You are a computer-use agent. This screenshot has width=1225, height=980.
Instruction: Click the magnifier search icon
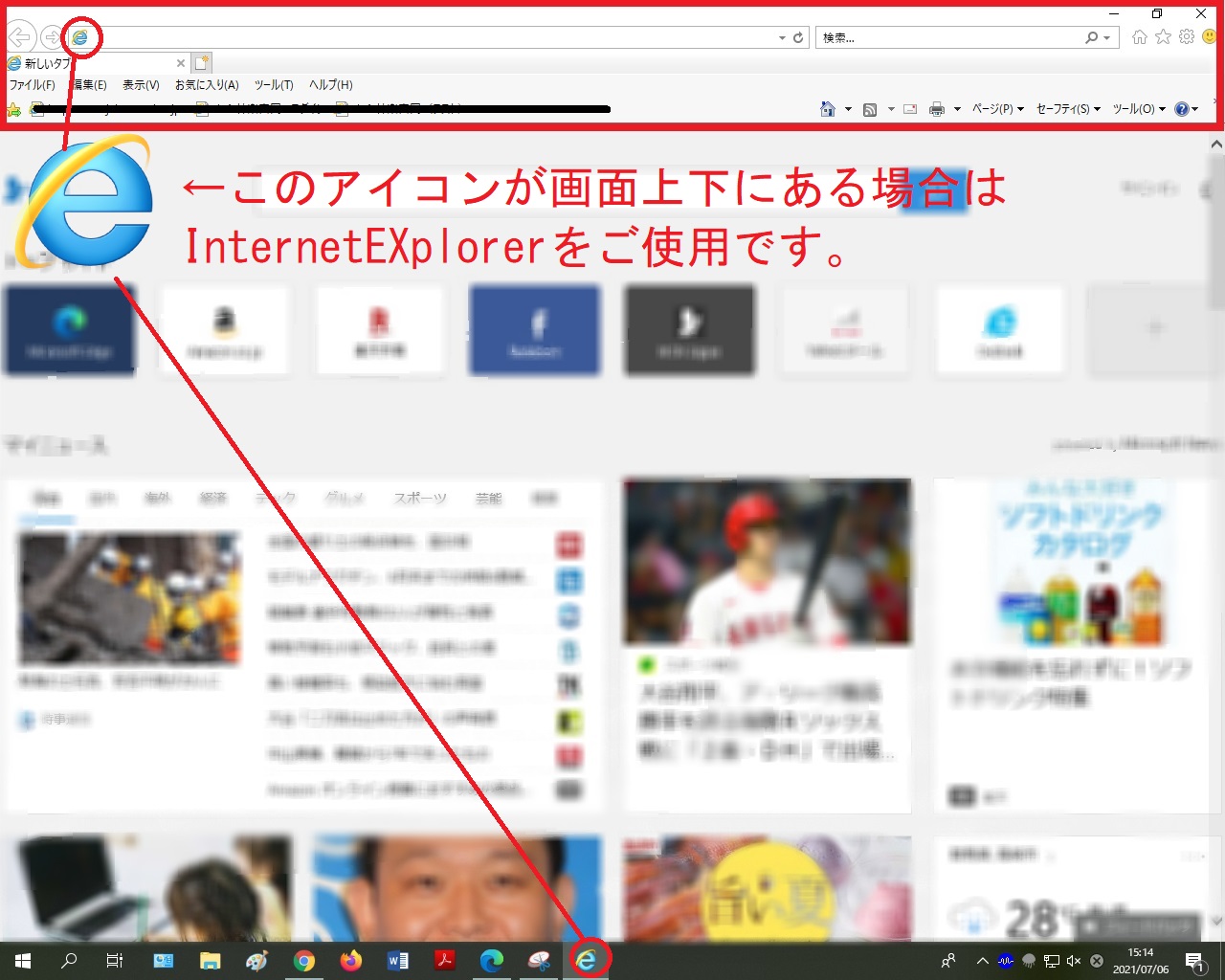pyautogui.click(x=1091, y=37)
